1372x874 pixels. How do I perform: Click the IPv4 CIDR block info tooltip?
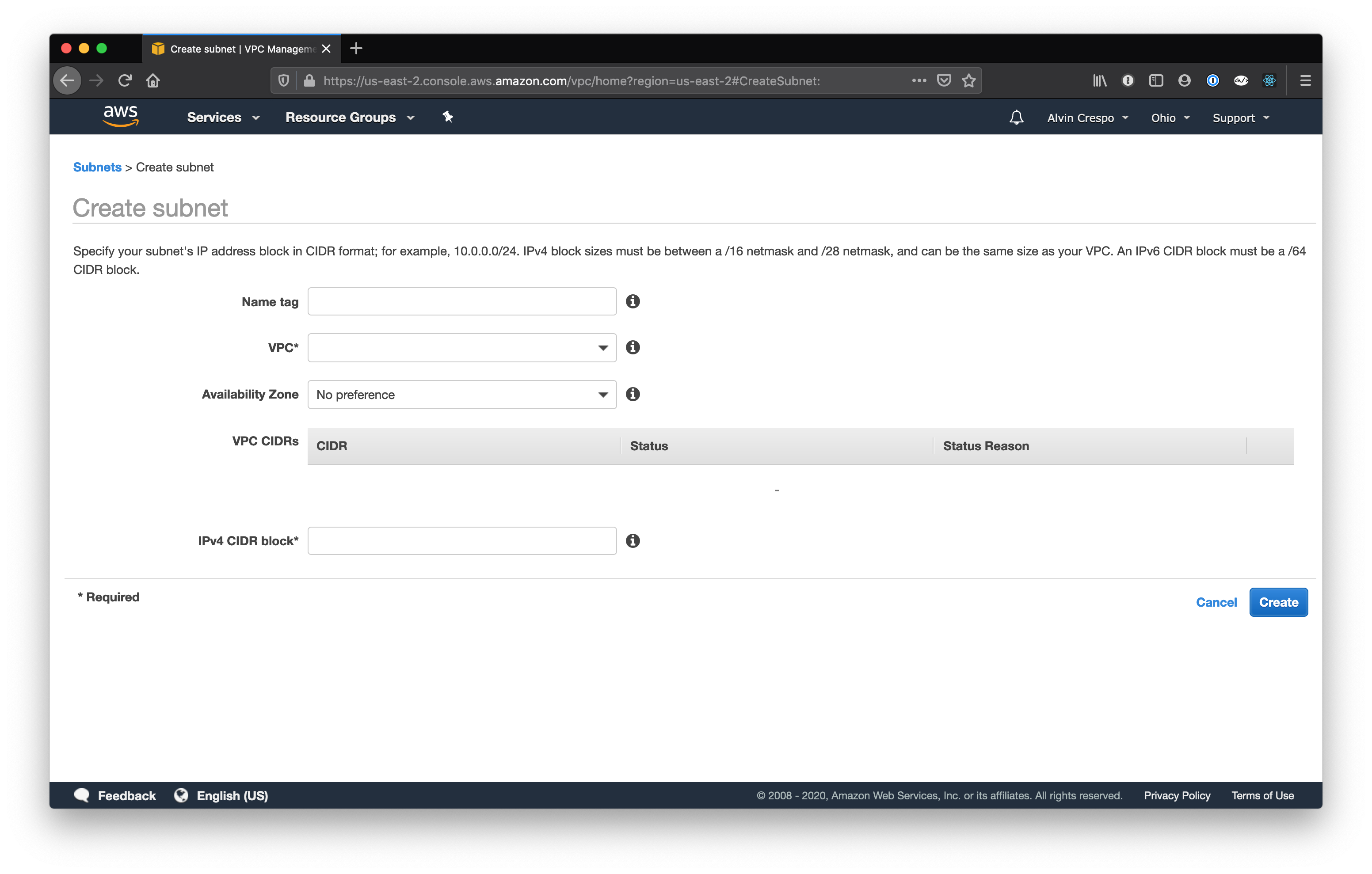tap(633, 541)
